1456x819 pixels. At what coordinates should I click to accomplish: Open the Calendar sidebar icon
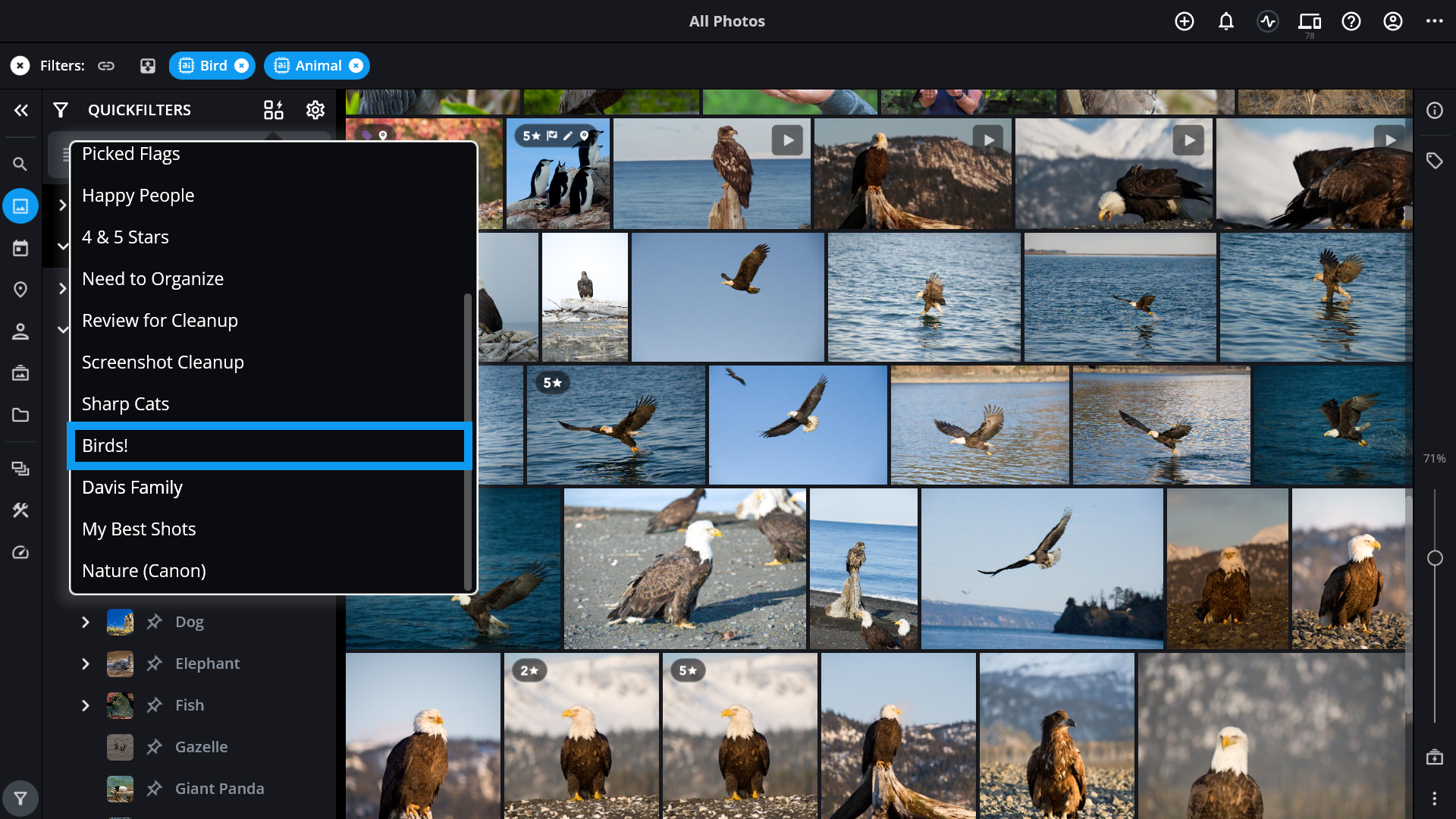pos(20,248)
